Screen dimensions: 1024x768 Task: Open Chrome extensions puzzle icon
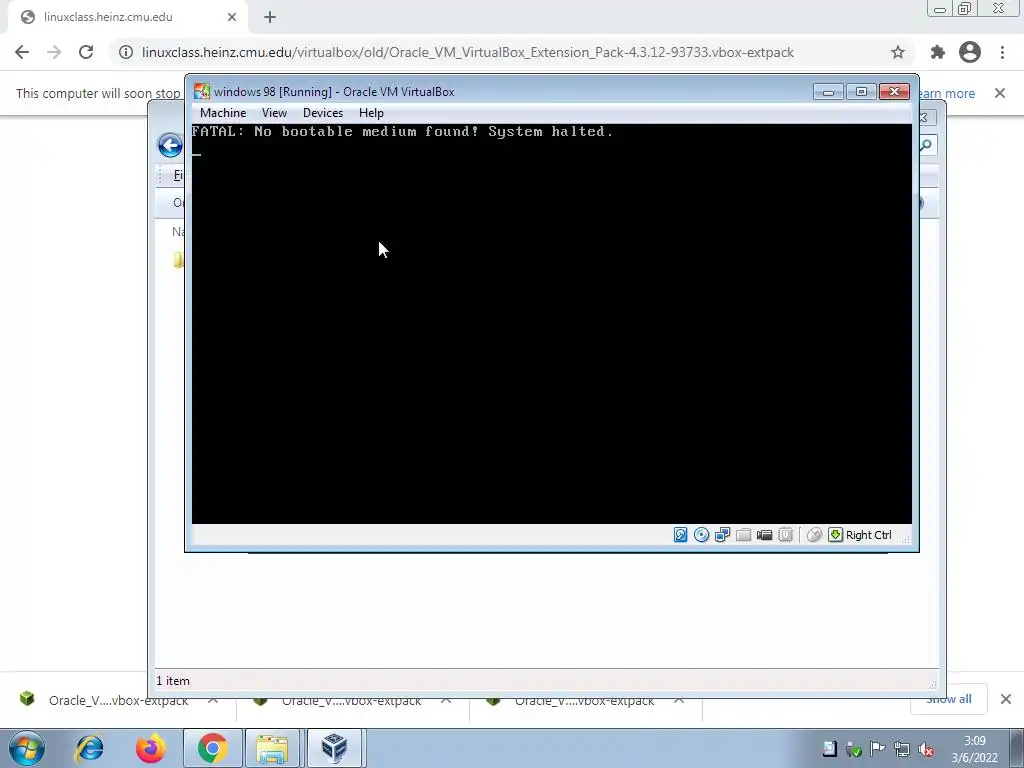tap(938, 52)
